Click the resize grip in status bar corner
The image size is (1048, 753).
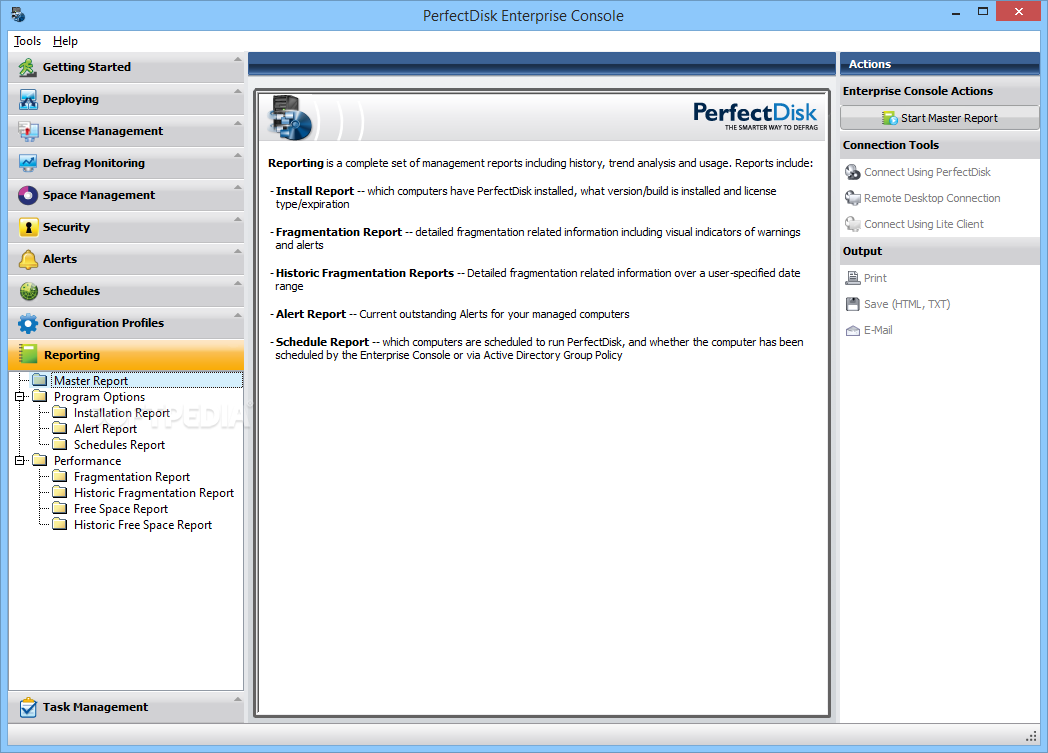(1031, 736)
